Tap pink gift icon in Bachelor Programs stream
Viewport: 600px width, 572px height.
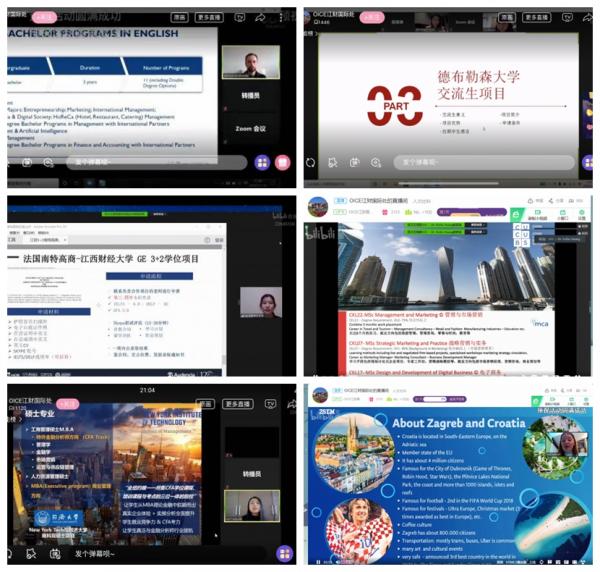(283, 163)
